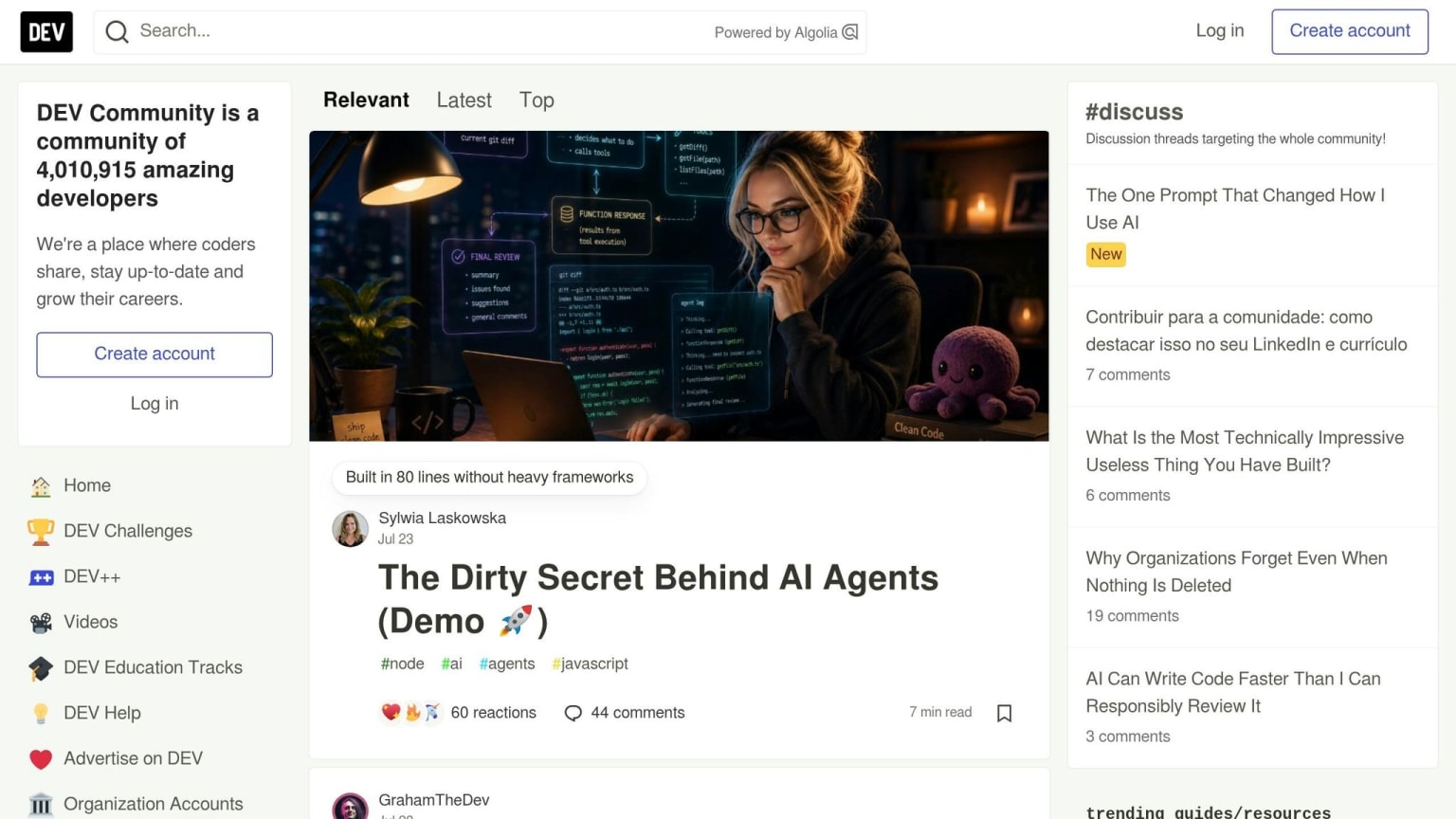Bookmark the Dirty Secret article
The width and height of the screenshot is (1456, 819).
click(1005, 713)
